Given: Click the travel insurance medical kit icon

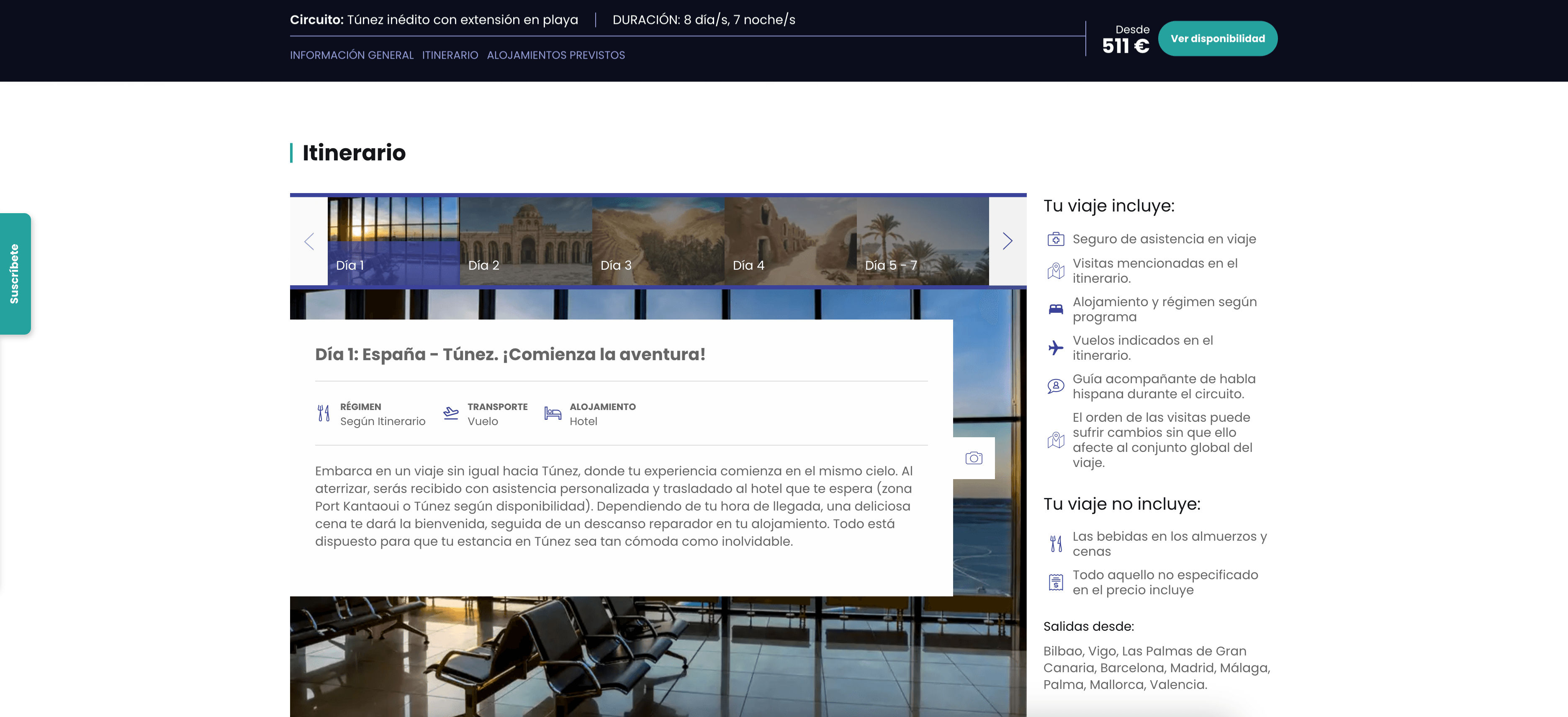Looking at the screenshot, I should coord(1056,240).
